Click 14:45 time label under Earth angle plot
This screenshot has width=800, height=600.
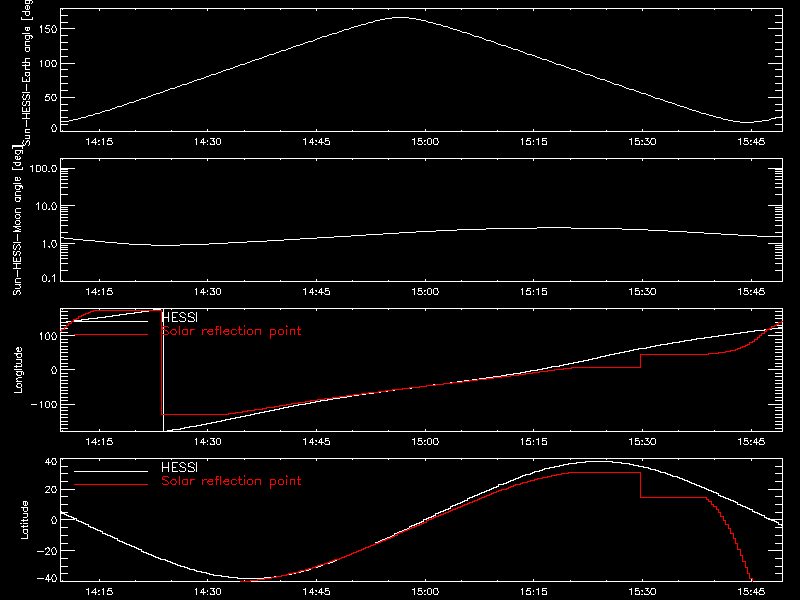click(x=316, y=142)
